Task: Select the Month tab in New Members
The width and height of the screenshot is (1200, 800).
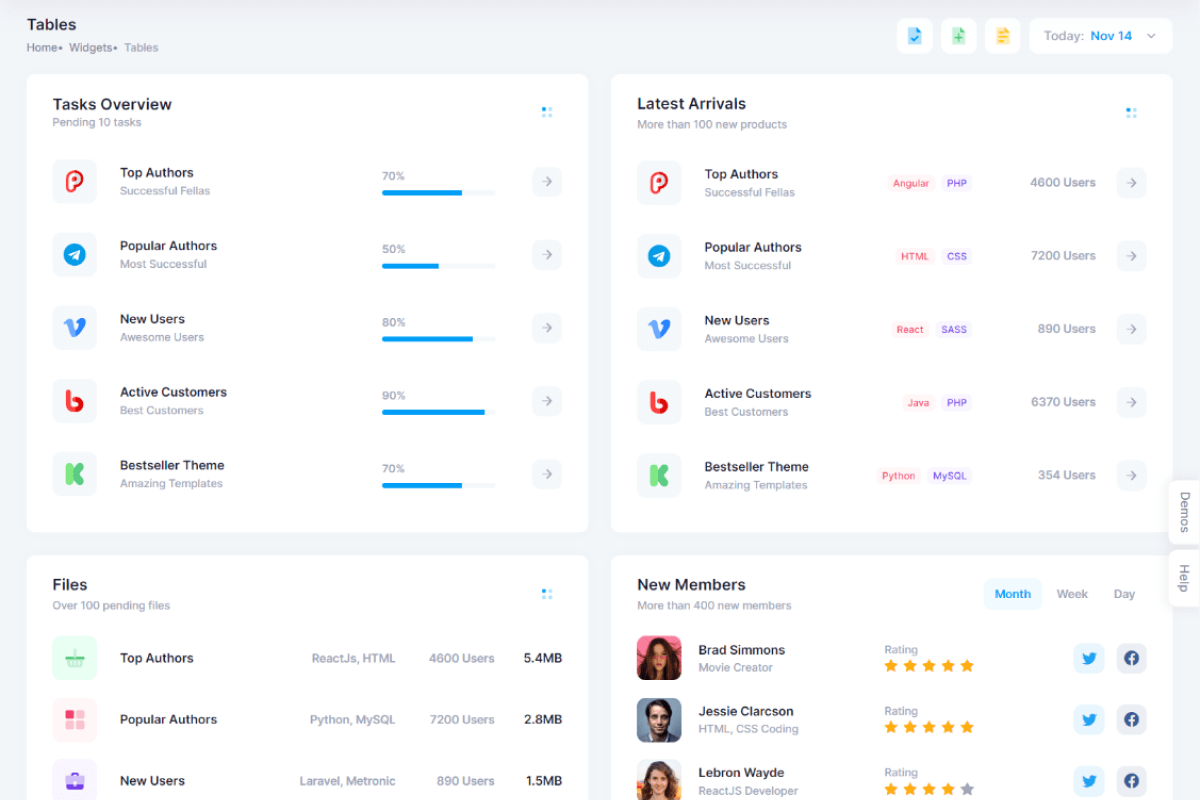Action: coord(1012,594)
